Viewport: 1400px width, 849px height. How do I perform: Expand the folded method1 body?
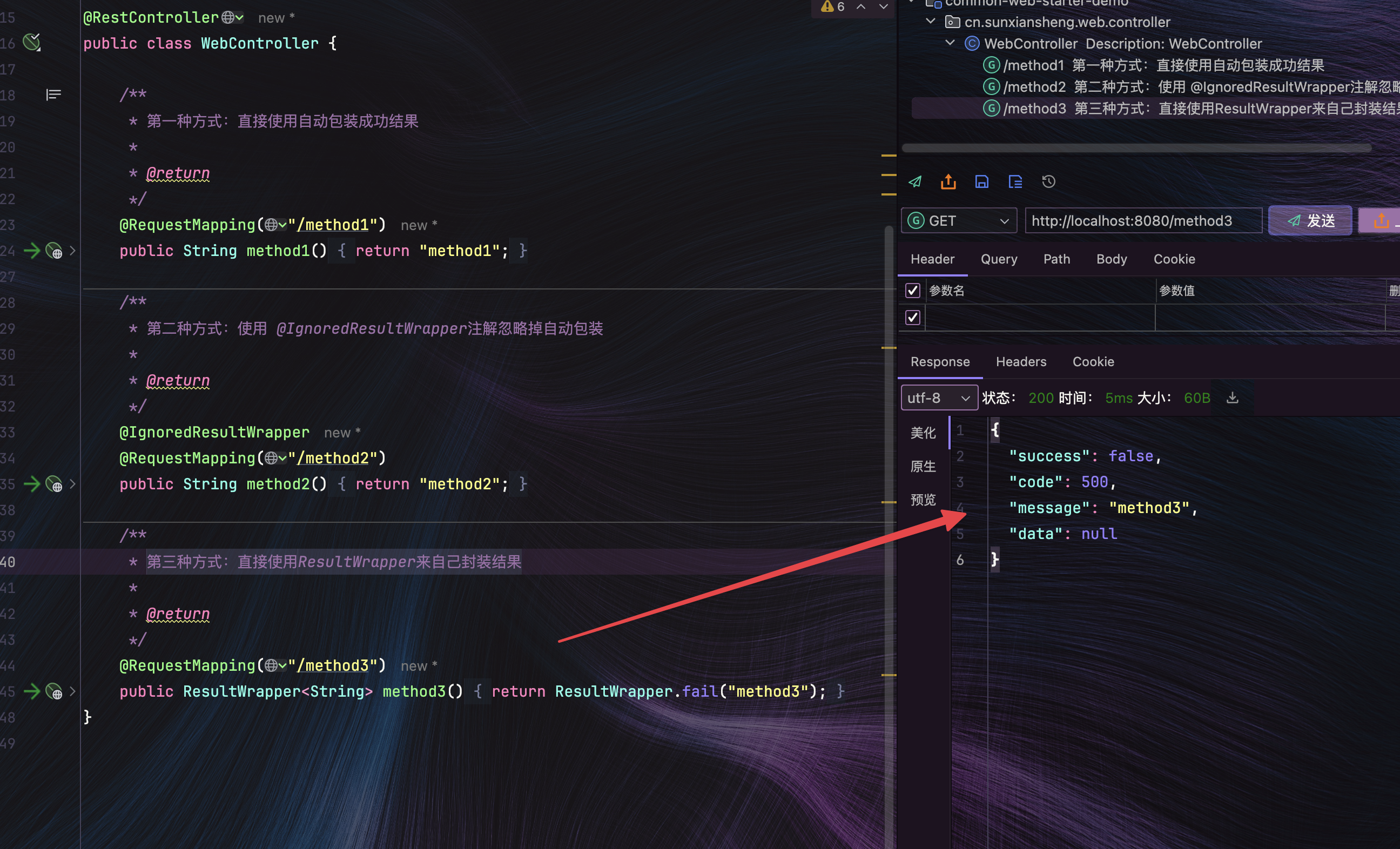coord(72,250)
